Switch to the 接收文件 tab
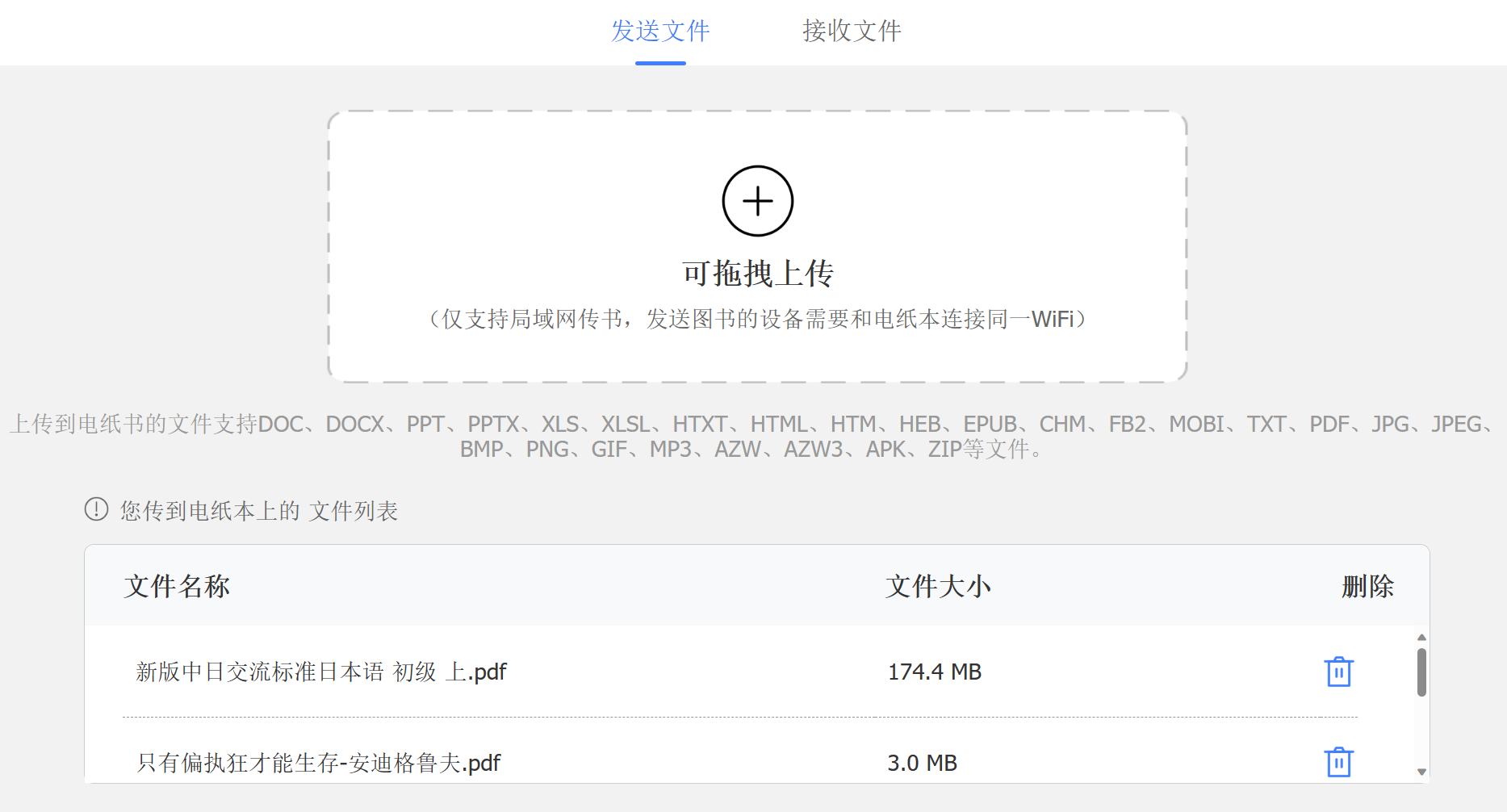This screenshot has height=812, width=1507. click(850, 31)
